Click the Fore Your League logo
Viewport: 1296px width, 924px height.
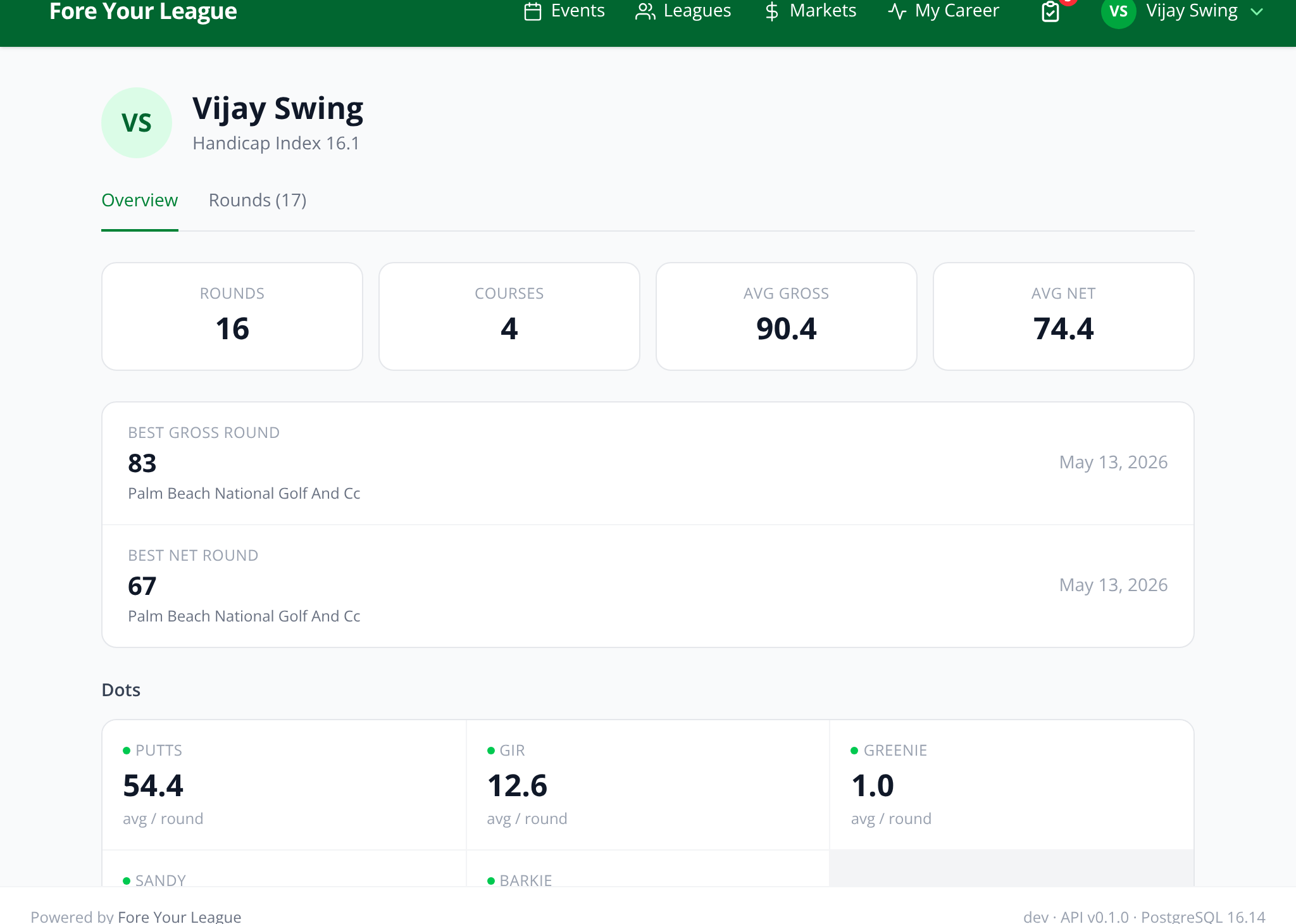pyautogui.click(x=143, y=11)
